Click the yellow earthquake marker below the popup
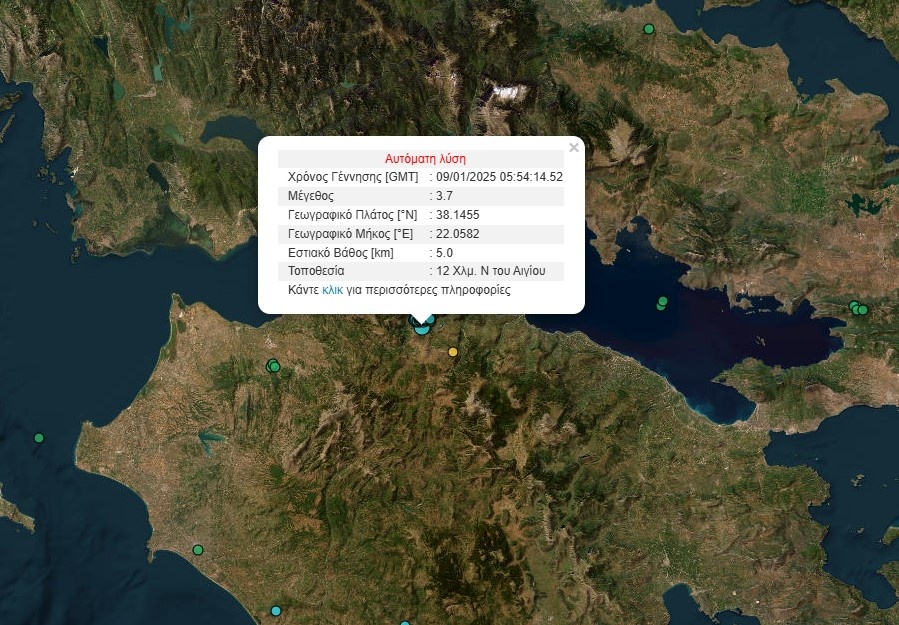The image size is (899, 625). pyautogui.click(x=453, y=352)
